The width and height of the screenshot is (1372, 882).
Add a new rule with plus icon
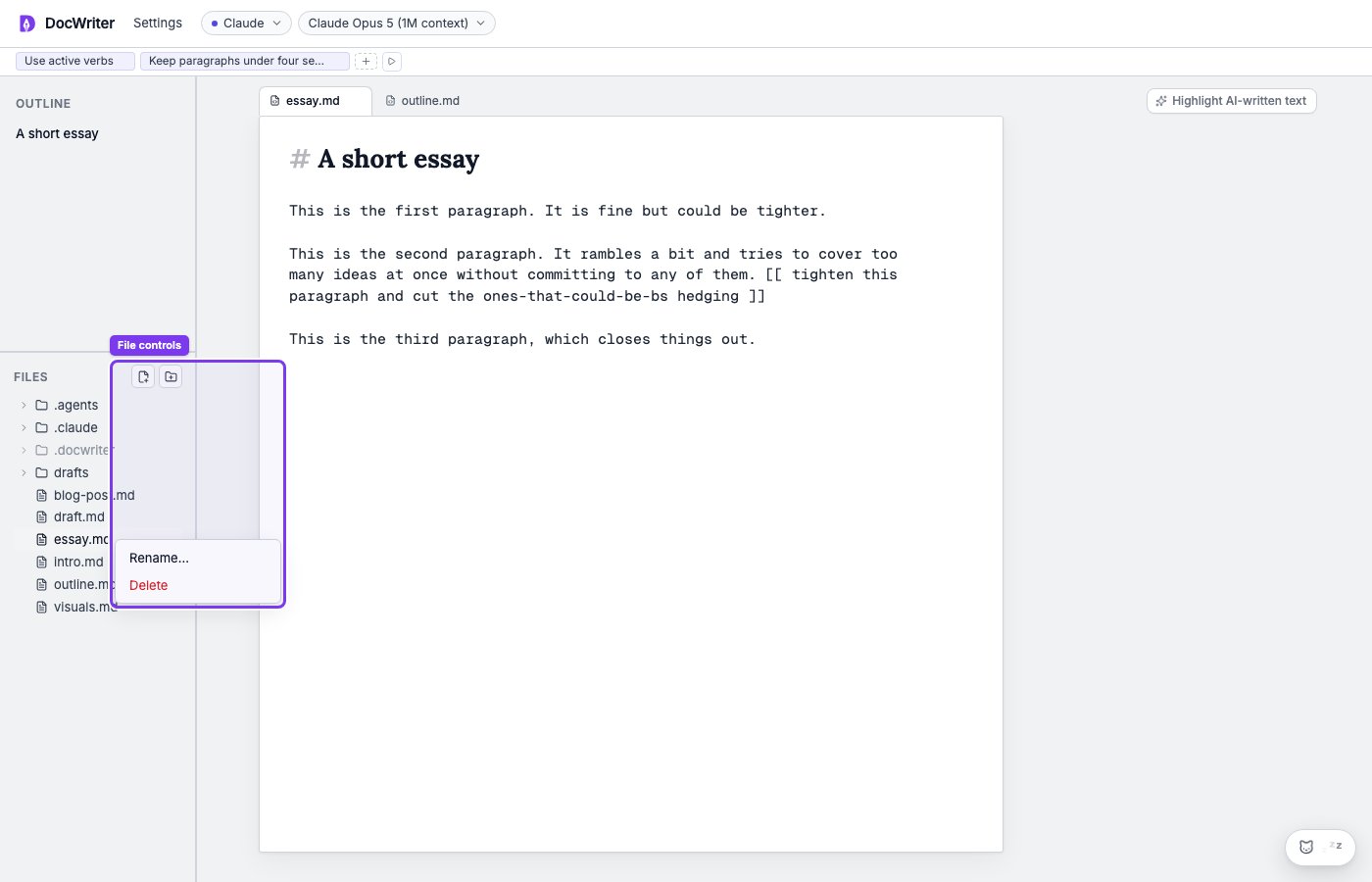(x=366, y=61)
